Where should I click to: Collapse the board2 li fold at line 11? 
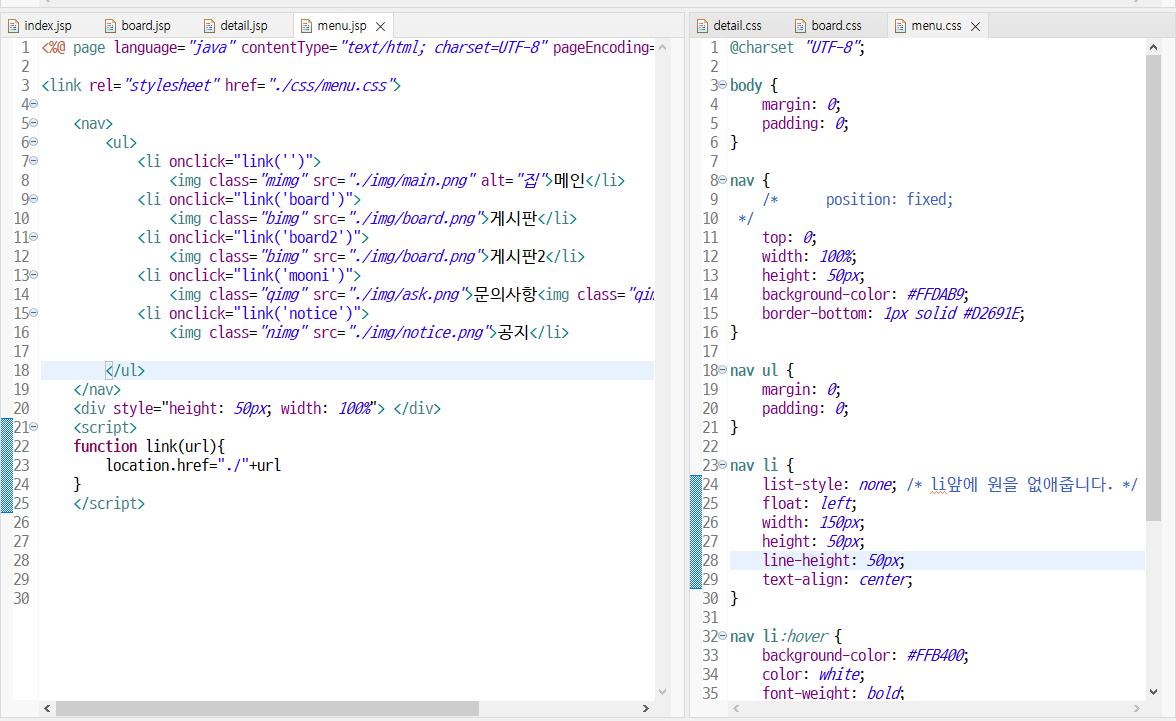click(x=34, y=236)
